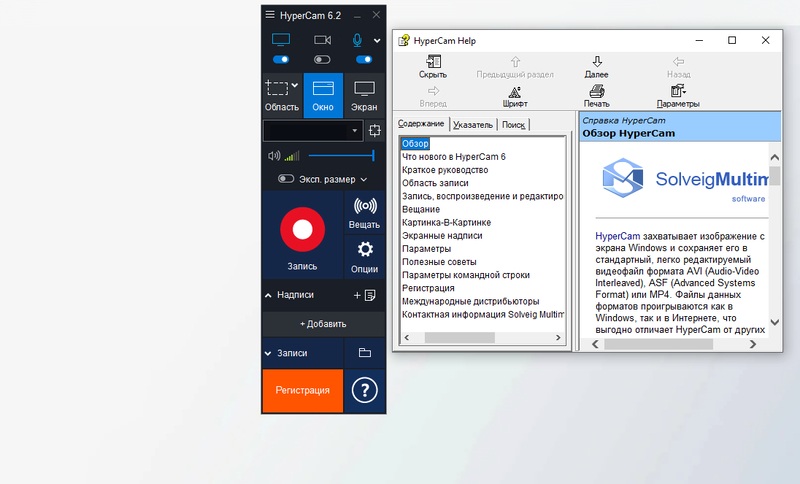Open Экранные надписи topic
This screenshot has height=484, width=800.
[x=442, y=236]
